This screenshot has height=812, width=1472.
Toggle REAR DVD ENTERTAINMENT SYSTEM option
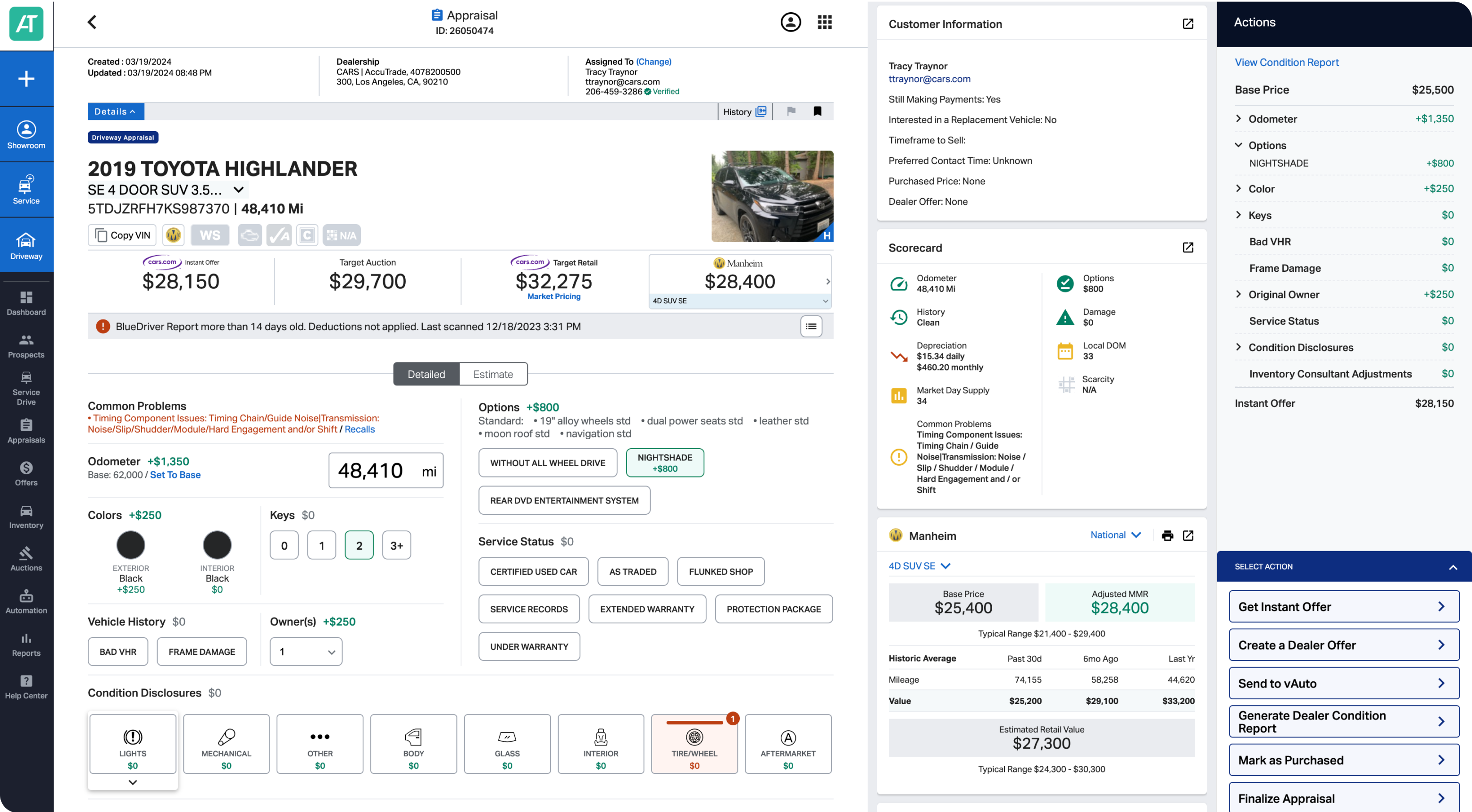tap(564, 501)
